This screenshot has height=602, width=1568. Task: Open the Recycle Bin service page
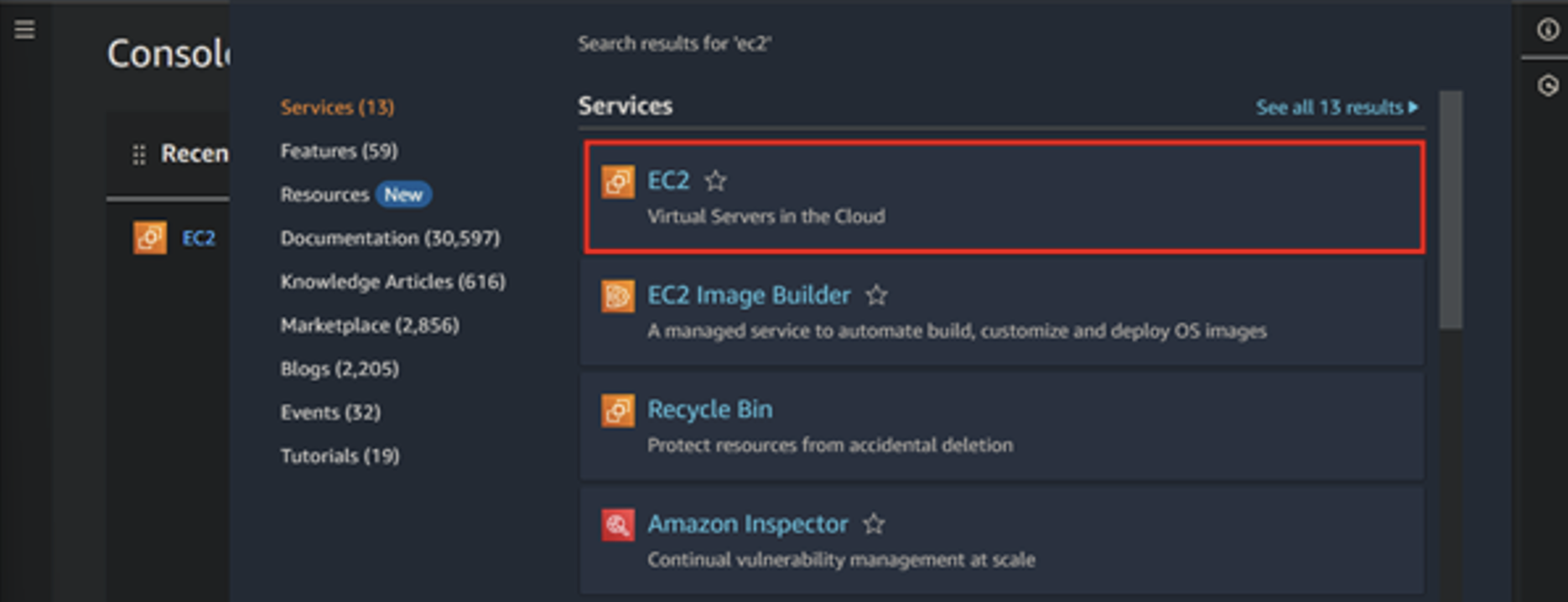click(709, 409)
